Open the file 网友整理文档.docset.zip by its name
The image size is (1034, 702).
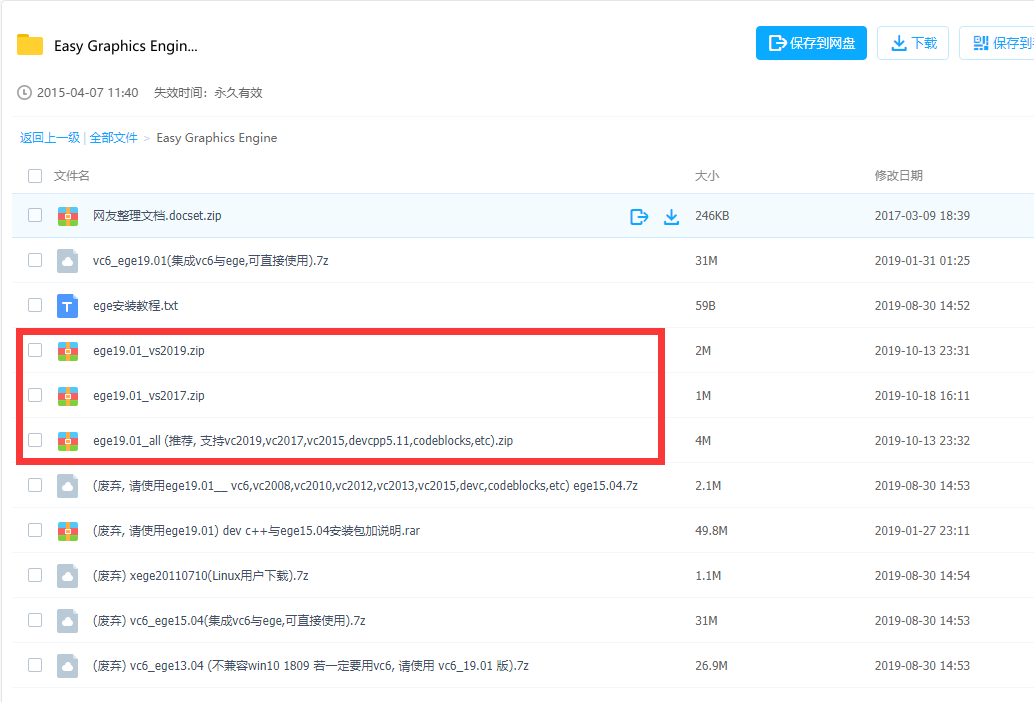point(155,215)
